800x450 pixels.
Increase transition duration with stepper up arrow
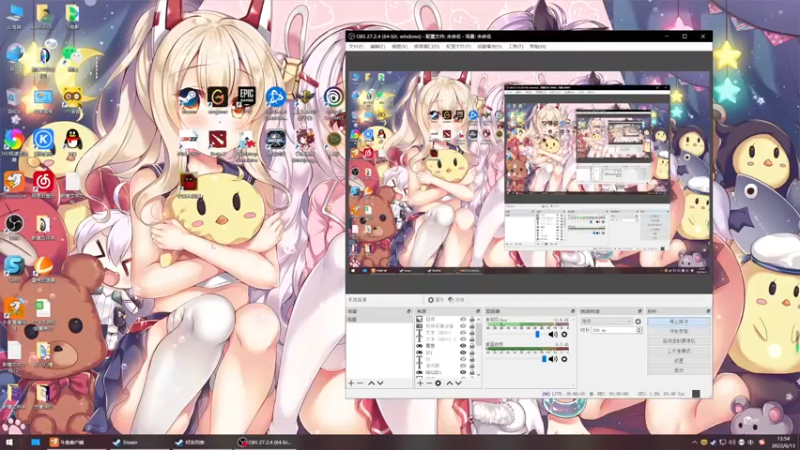tap(639, 329)
